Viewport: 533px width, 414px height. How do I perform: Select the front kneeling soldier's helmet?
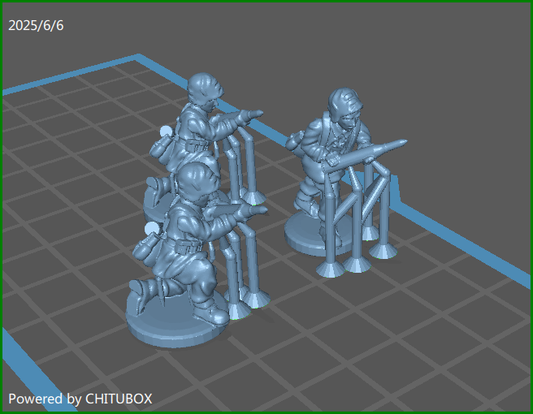[196, 180]
